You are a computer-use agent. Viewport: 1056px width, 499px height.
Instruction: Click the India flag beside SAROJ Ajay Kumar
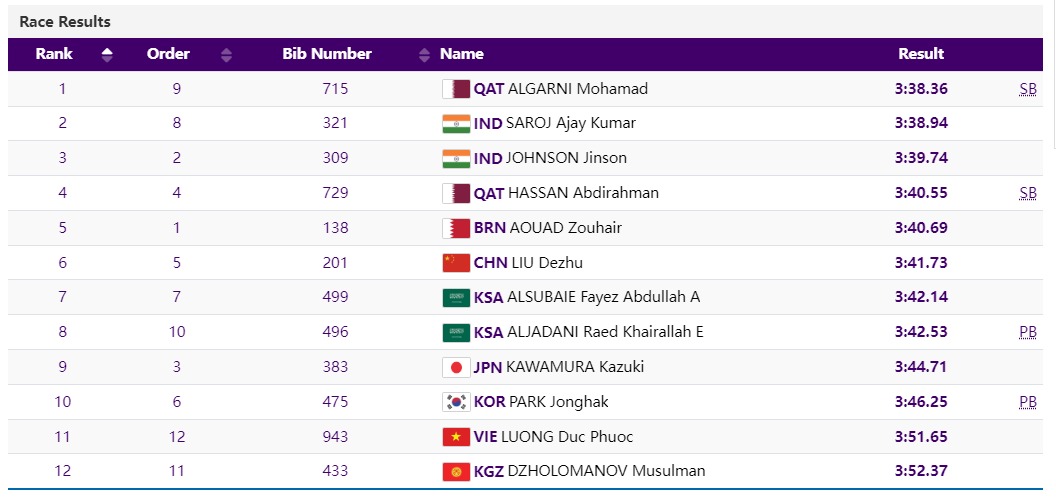456,124
